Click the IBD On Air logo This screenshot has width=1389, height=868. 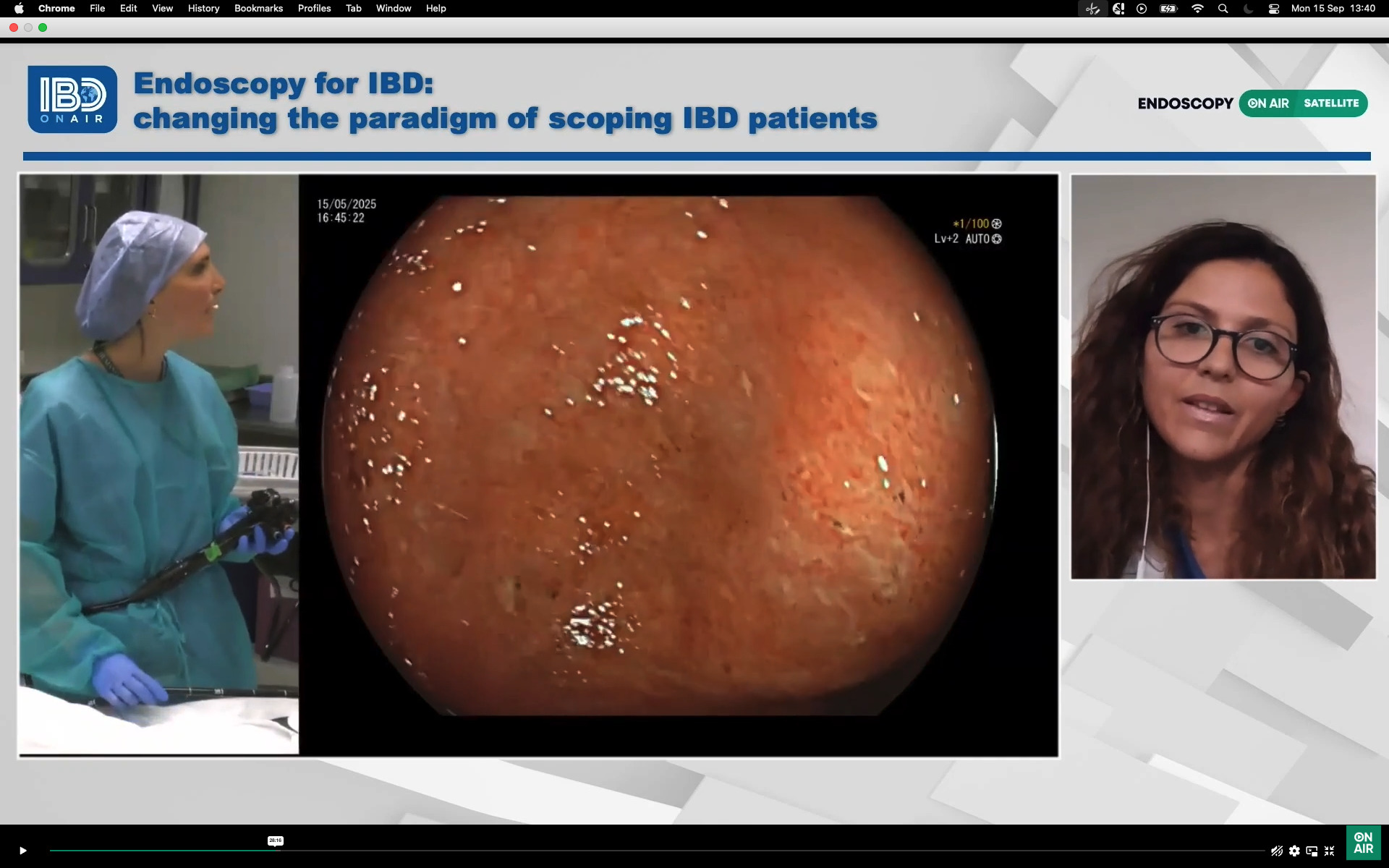point(72,100)
